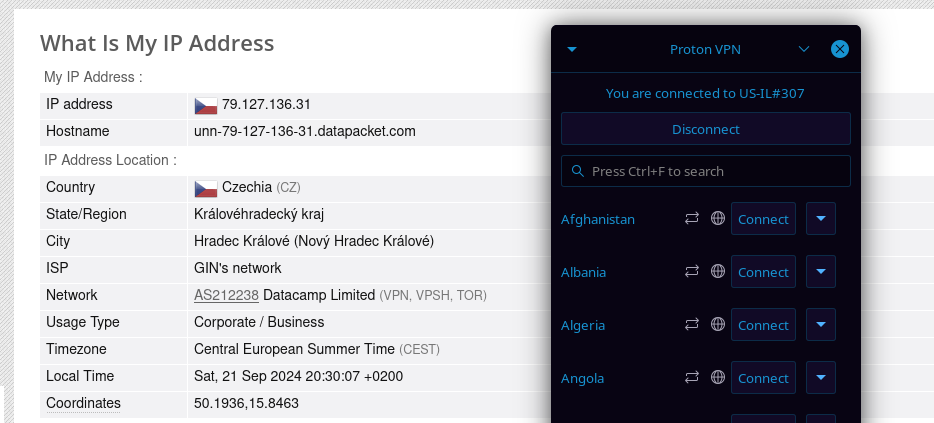Click the P2P arrows icon for Angola

(x=692, y=378)
